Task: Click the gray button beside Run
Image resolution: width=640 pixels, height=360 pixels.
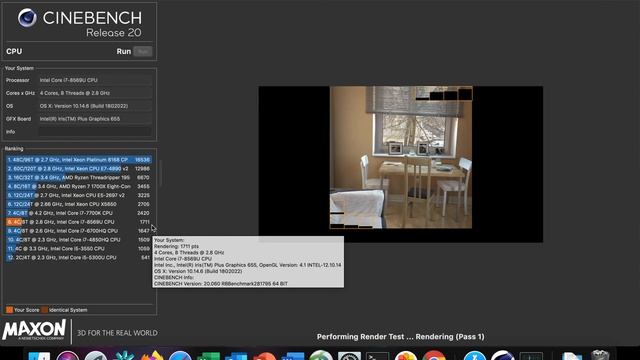Action: click(x=143, y=51)
